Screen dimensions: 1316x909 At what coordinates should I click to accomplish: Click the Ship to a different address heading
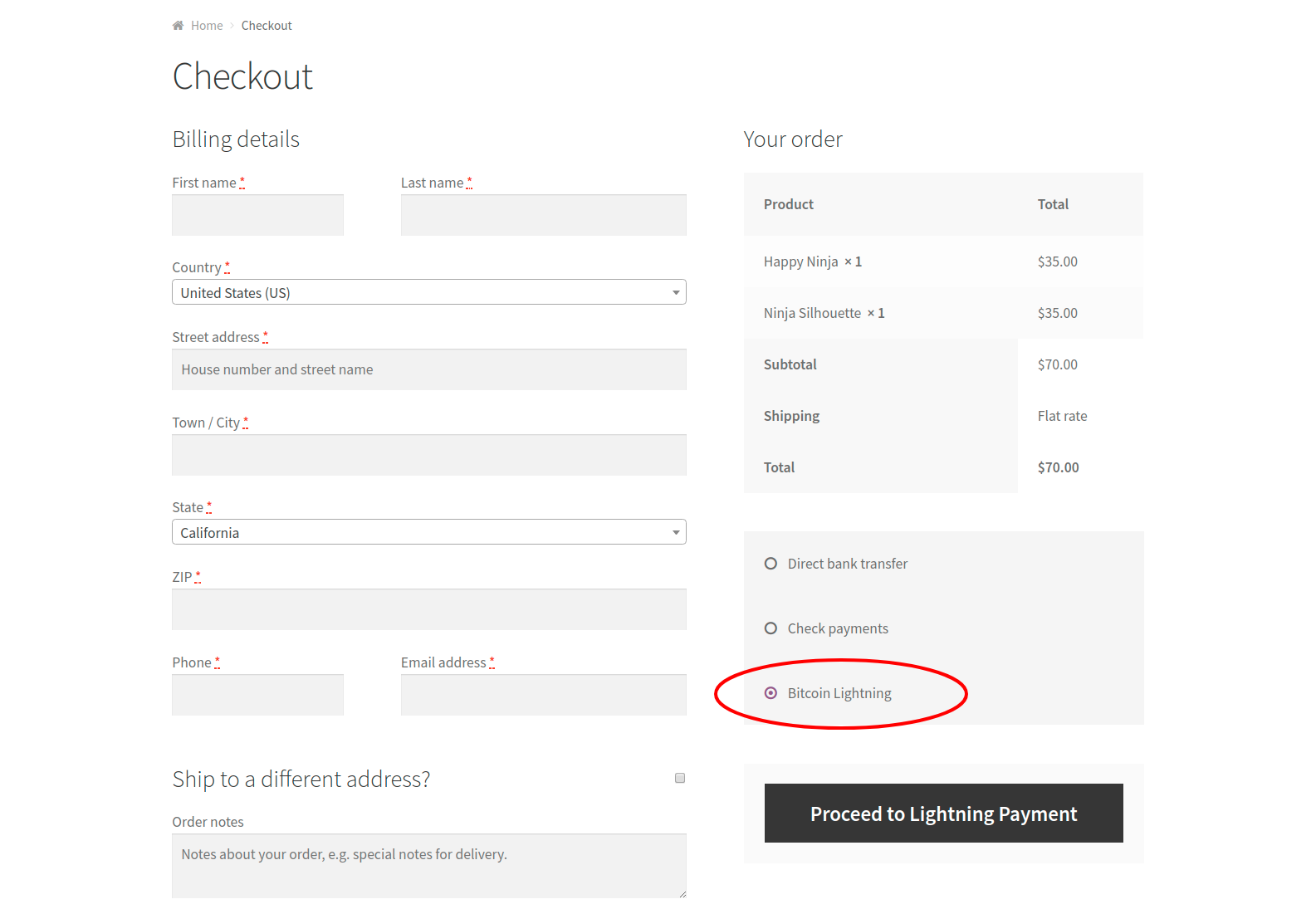(301, 779)
